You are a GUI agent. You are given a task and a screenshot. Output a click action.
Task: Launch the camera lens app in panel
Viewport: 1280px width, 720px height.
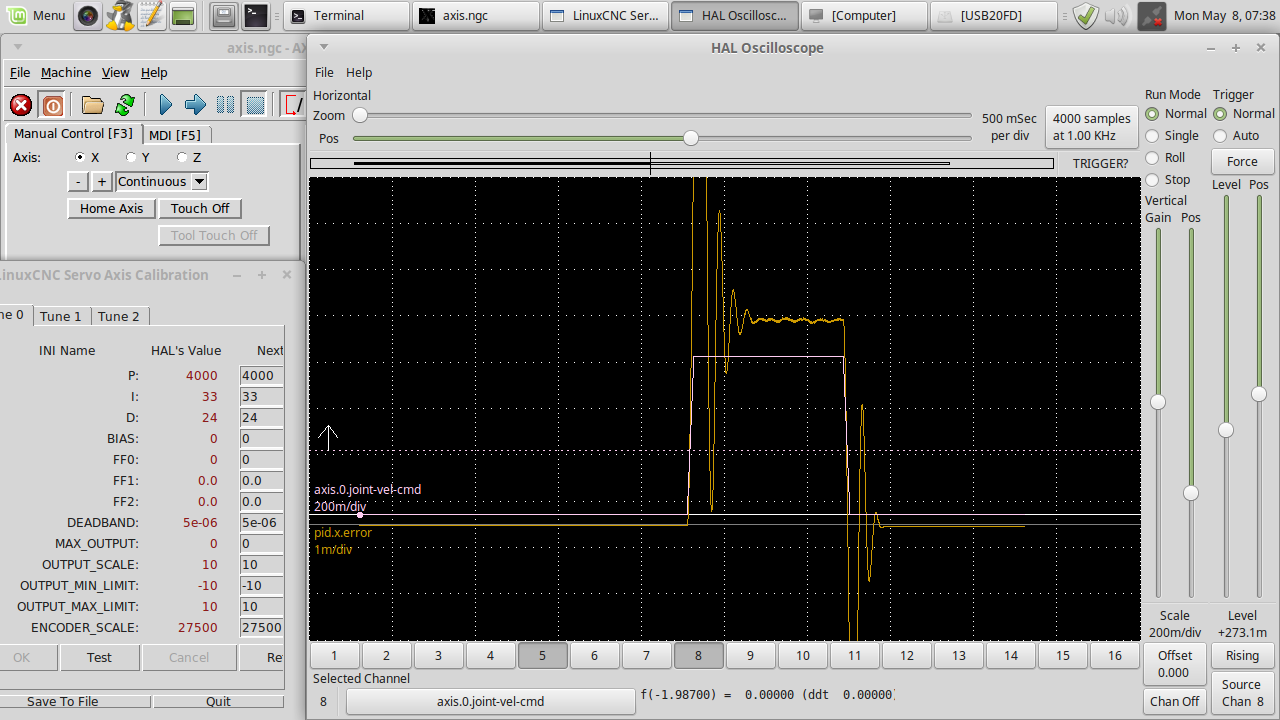[x=89, y=16]
